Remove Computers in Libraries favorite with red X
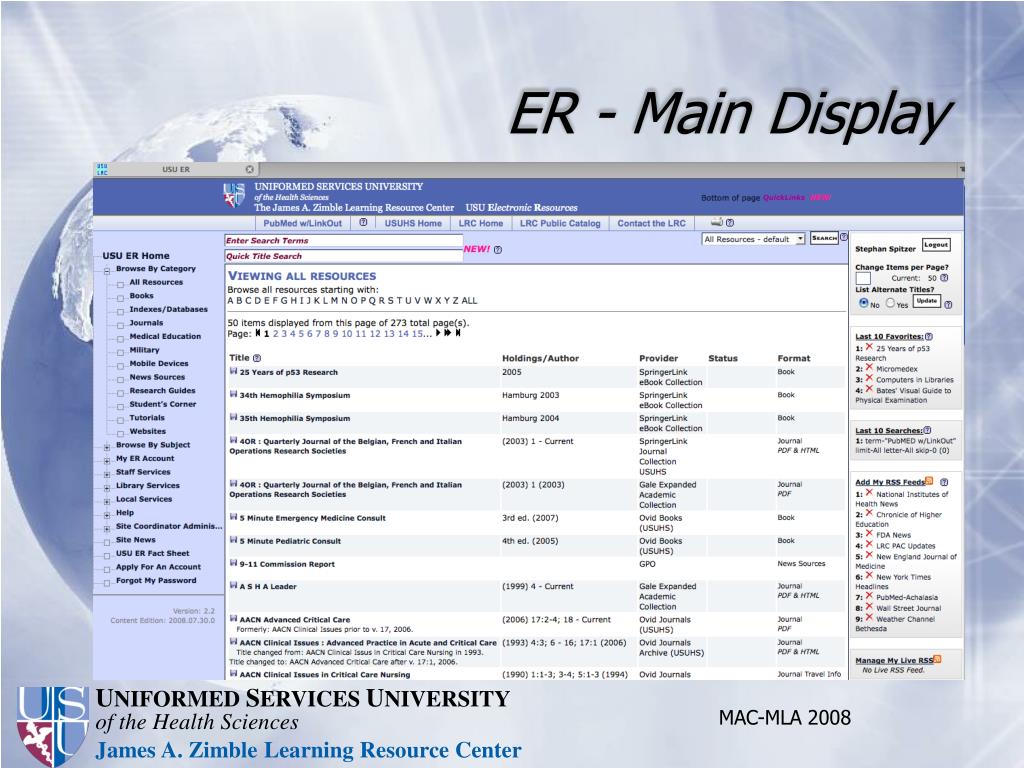The width and height of the screenshot is (1024, 768). tap(869, 378)
